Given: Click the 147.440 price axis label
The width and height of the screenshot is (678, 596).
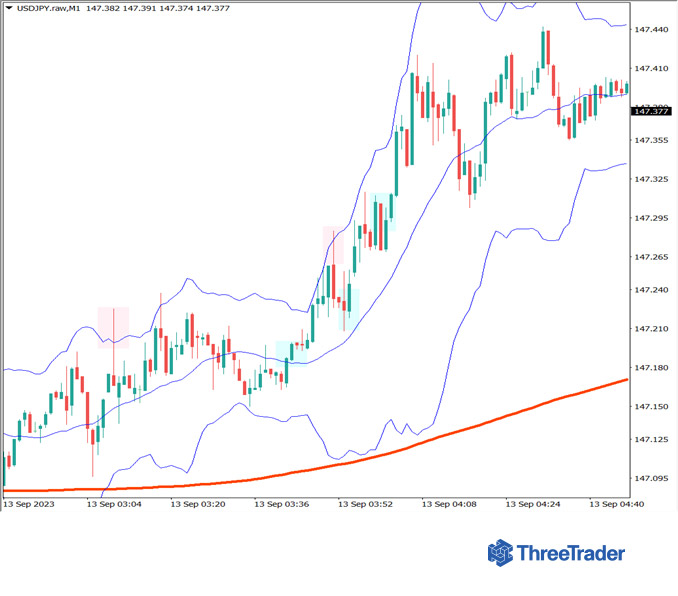Looking at the screenshot, I should pyautogui.click(x=650, y=30).
